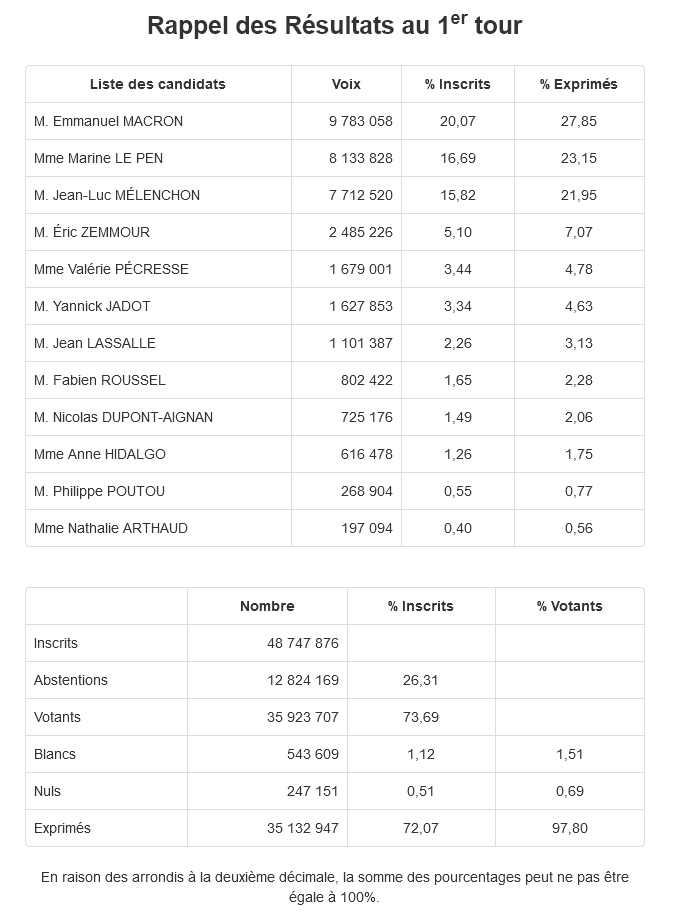
Task: Select the 'Abstentions' row label
Action: [71, 680]
